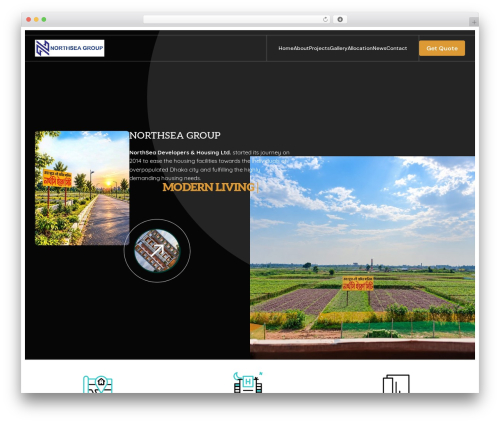Open the About menu item
The image size is (500, 423).
(301, 48)
